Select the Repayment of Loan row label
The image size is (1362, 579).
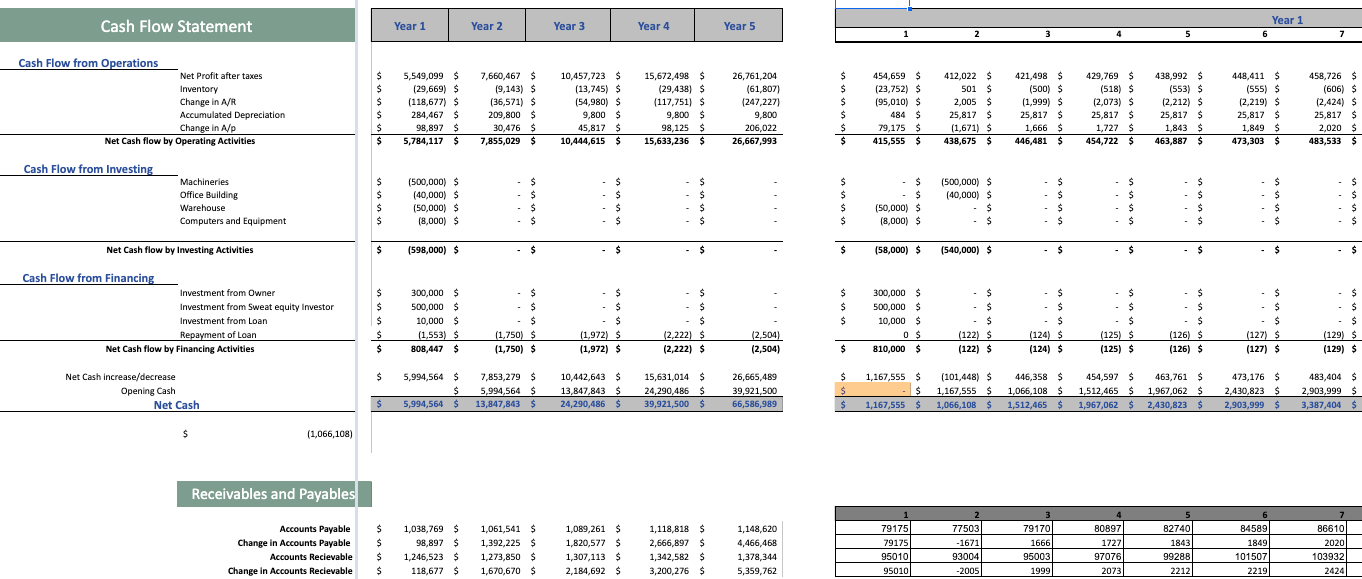(x=218, y=335)
